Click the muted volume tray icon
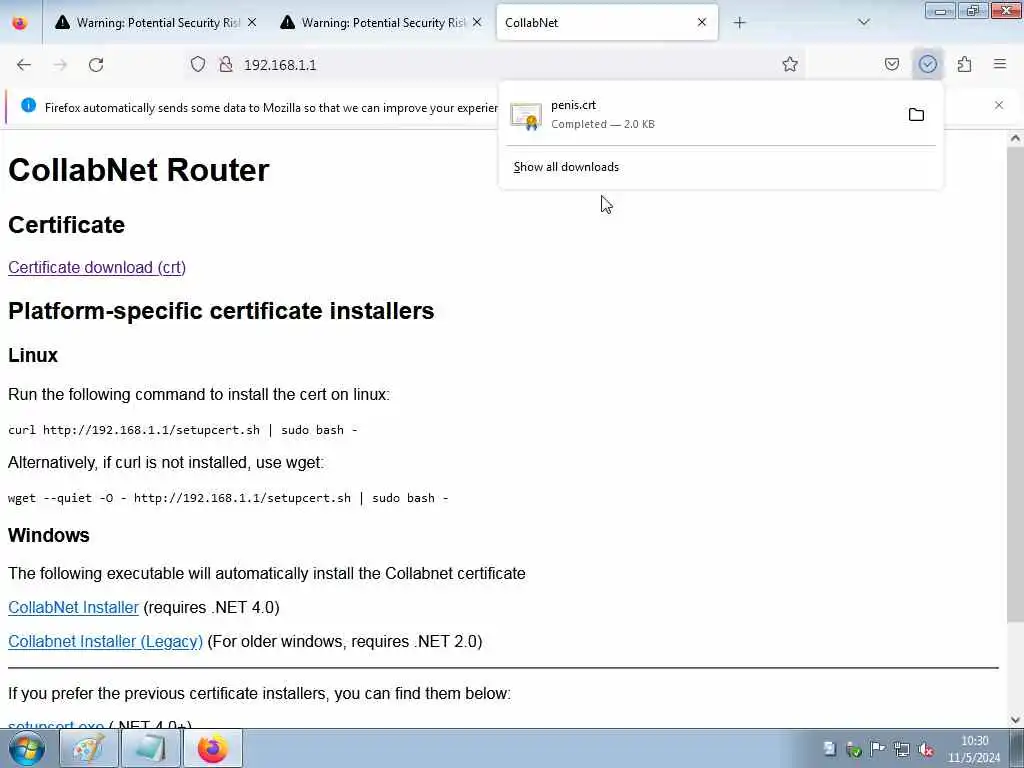Screen dimensions: 1024x768 coord(926,749)
